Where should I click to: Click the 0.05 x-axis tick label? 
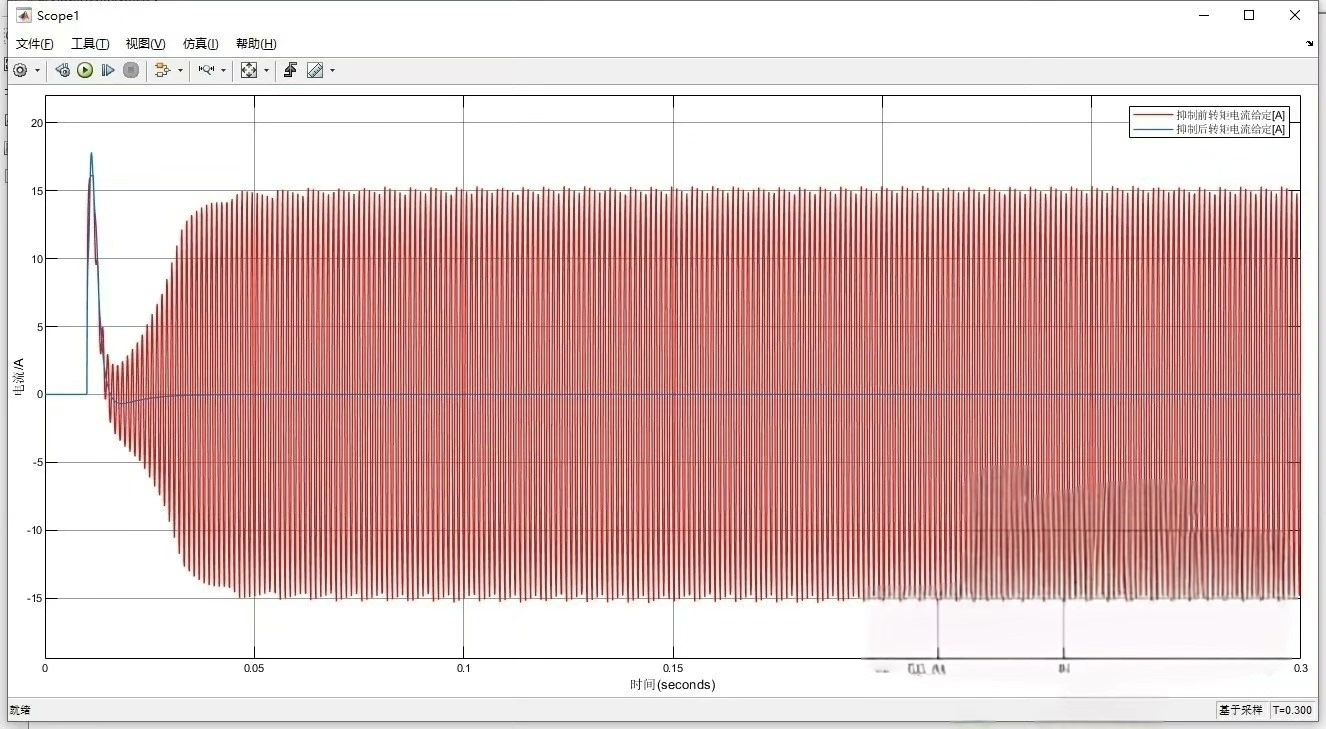(x=254, y=667)
